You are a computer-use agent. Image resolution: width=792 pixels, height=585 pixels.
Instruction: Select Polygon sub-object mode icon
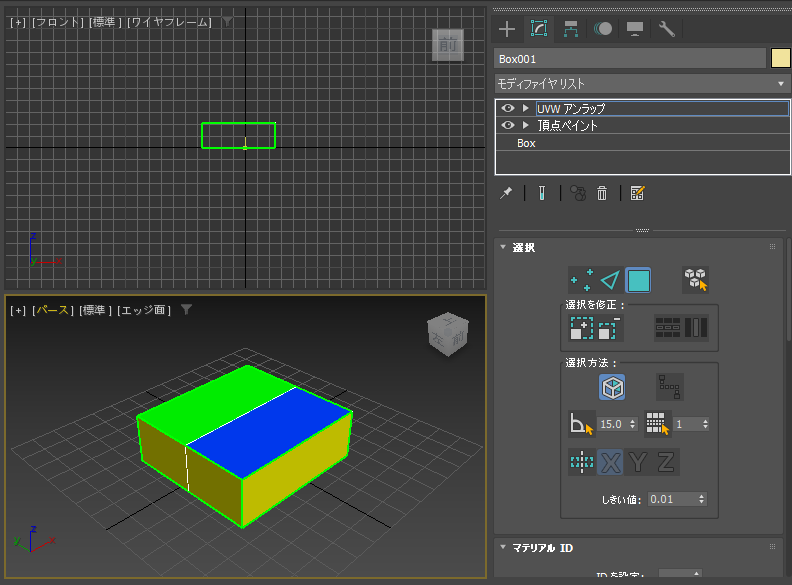click(638, 280)
